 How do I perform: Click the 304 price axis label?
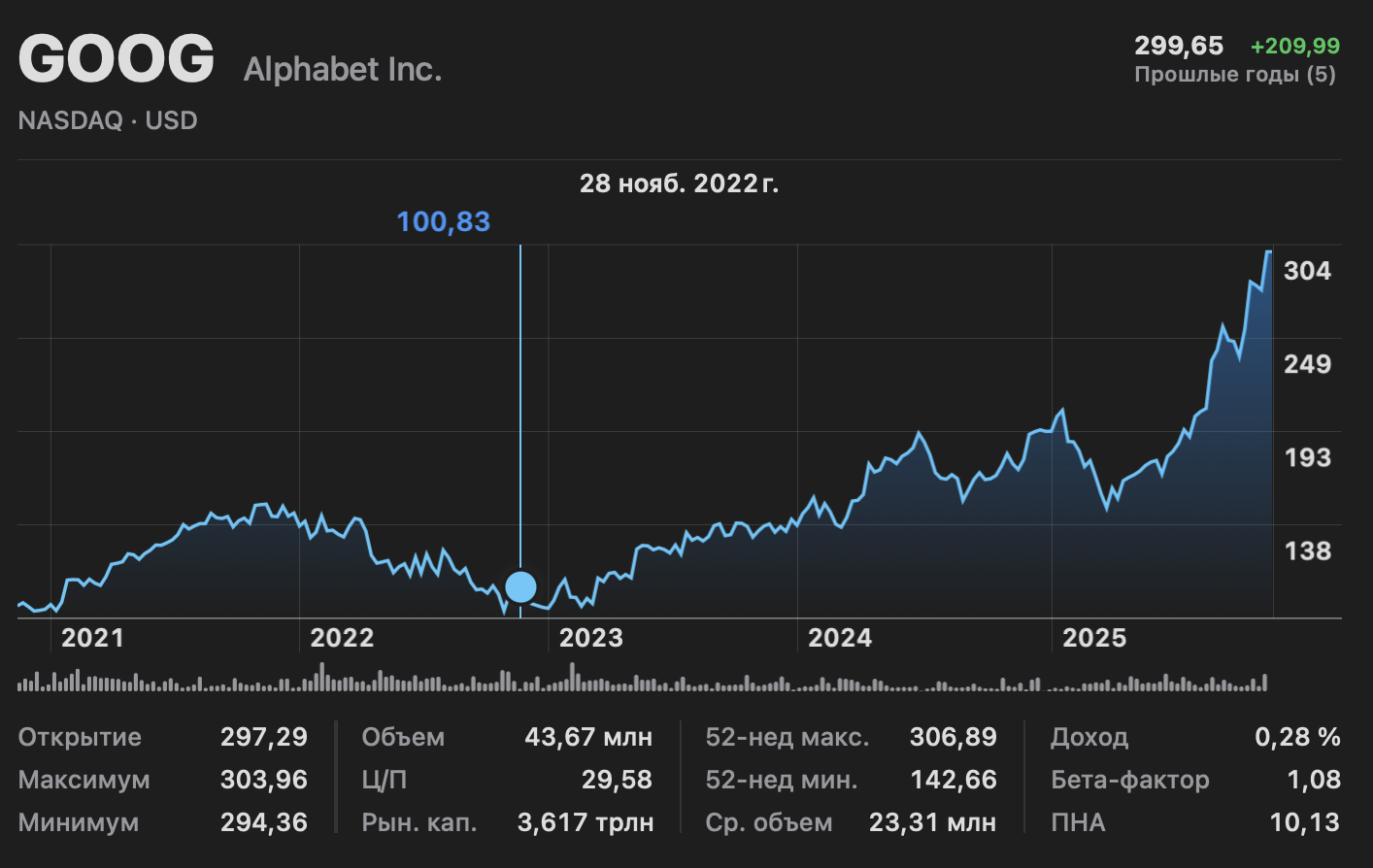1307,271
